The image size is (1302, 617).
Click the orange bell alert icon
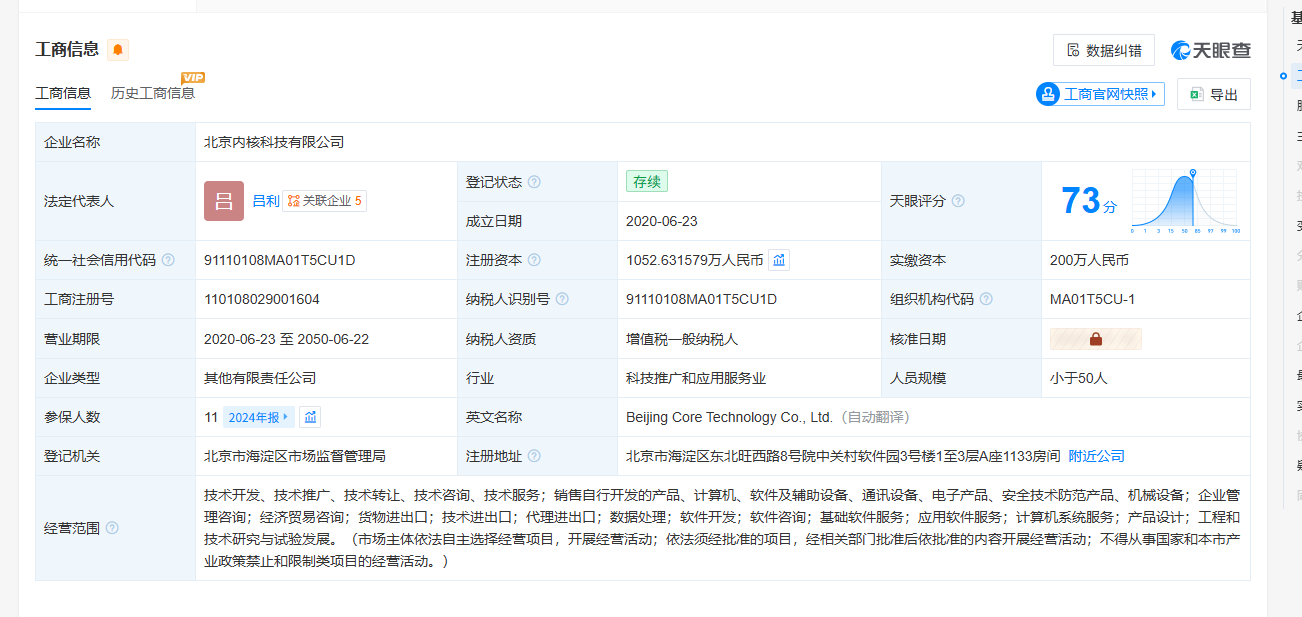pyautogui.click(x=118, y=50)
